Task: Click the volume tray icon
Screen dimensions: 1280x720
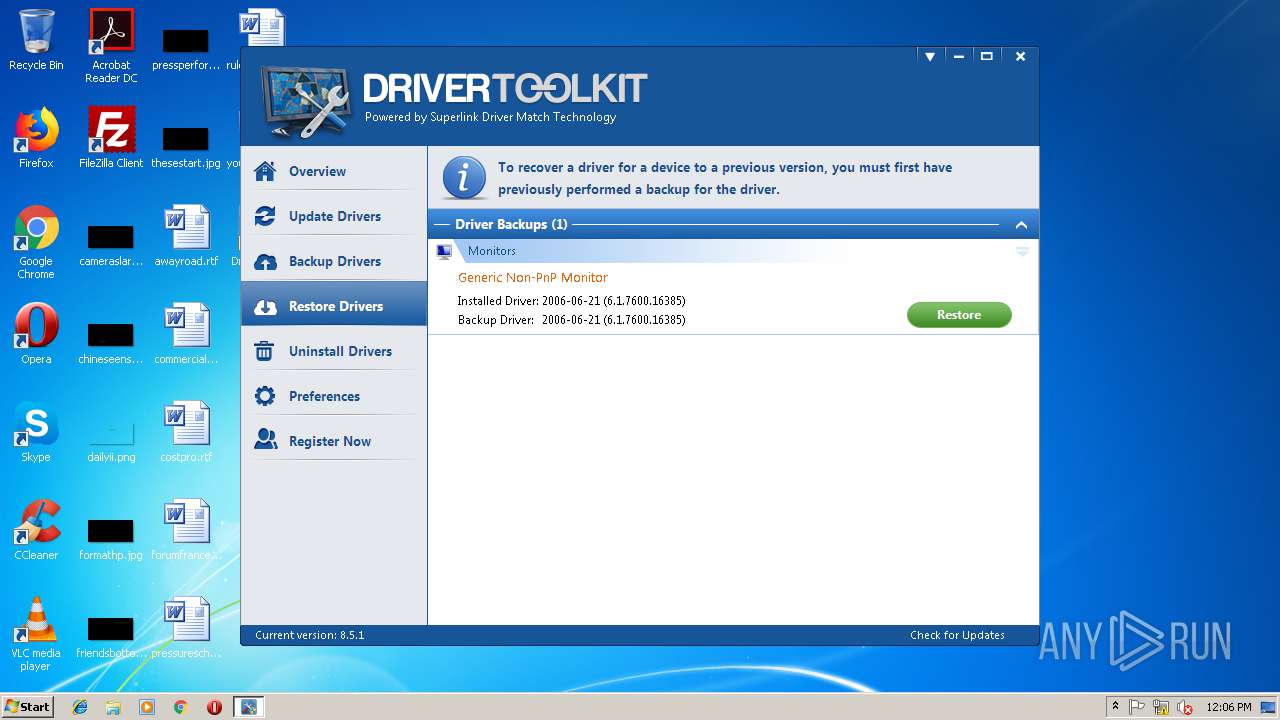Action: [1186, 707]
